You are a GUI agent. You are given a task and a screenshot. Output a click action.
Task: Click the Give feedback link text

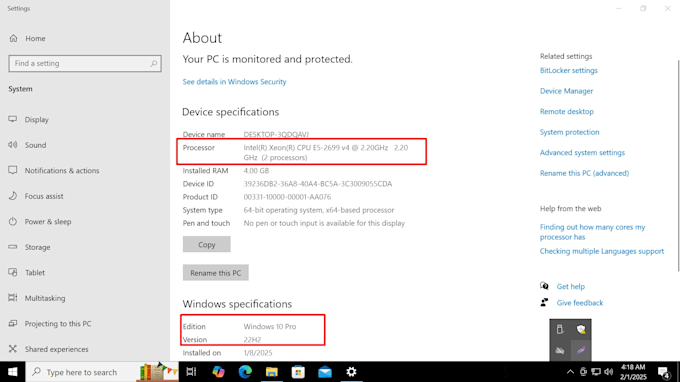point(580,303)
